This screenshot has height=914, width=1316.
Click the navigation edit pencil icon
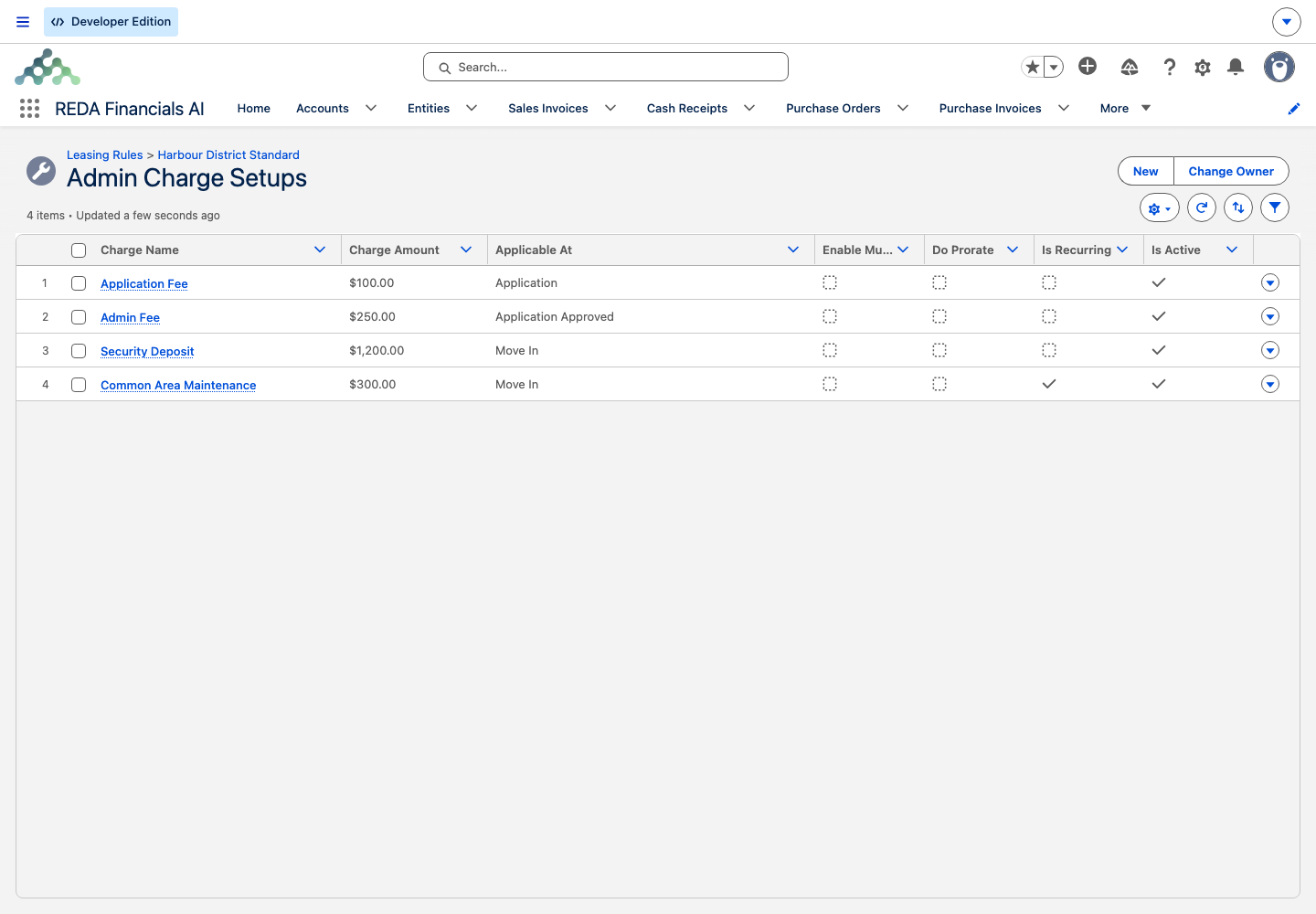1294,109
